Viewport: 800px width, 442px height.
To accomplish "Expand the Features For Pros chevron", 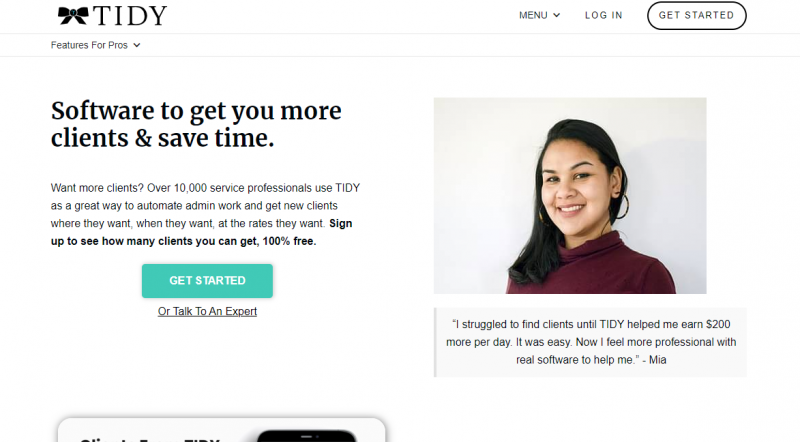I will [137, 45].
